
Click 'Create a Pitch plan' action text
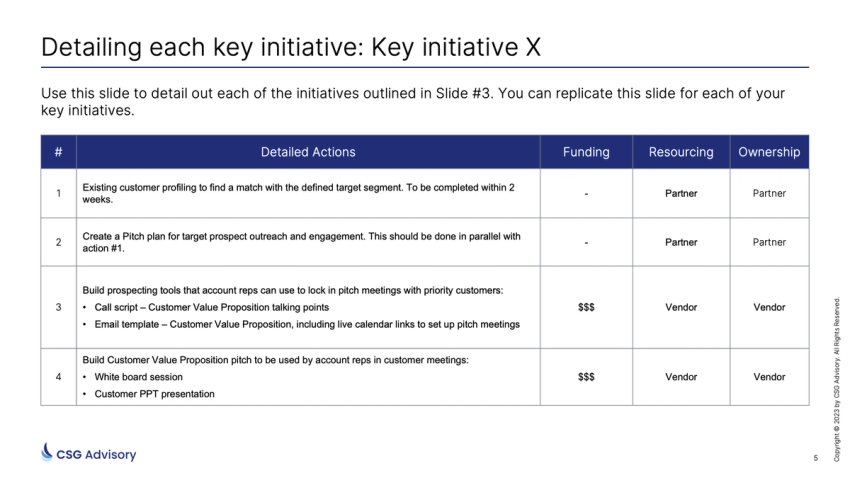pyautogui.click(x=301, y=242)
